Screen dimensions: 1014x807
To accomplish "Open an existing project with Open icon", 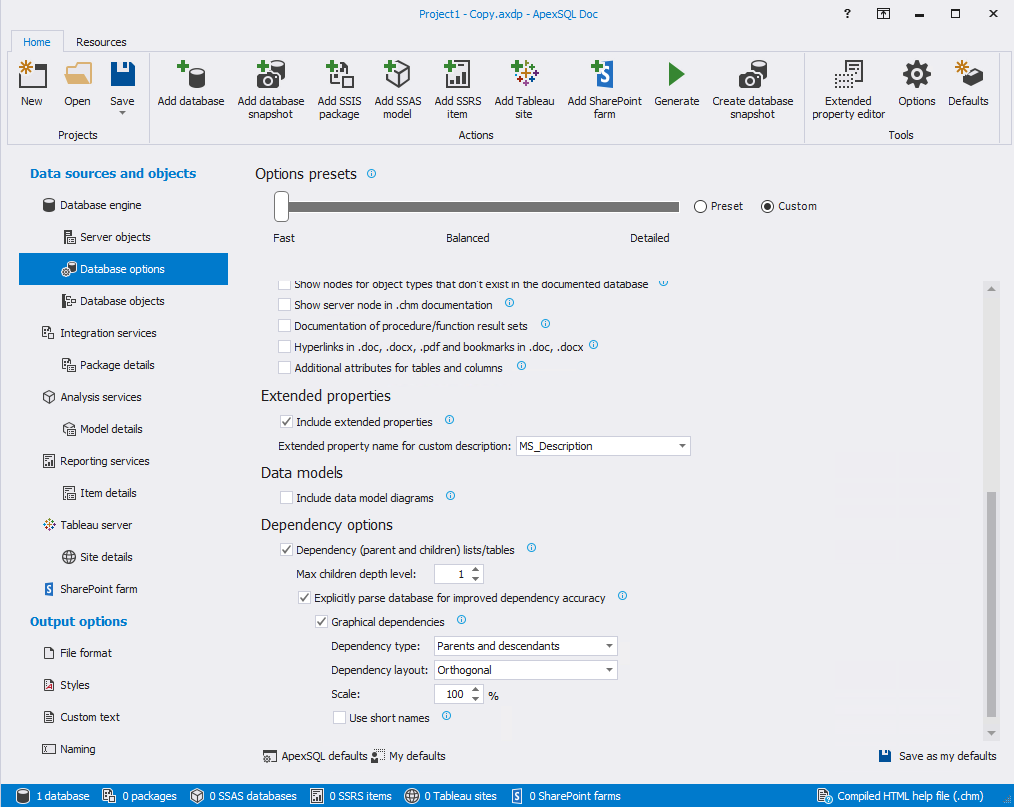I will tap(78, 74).
